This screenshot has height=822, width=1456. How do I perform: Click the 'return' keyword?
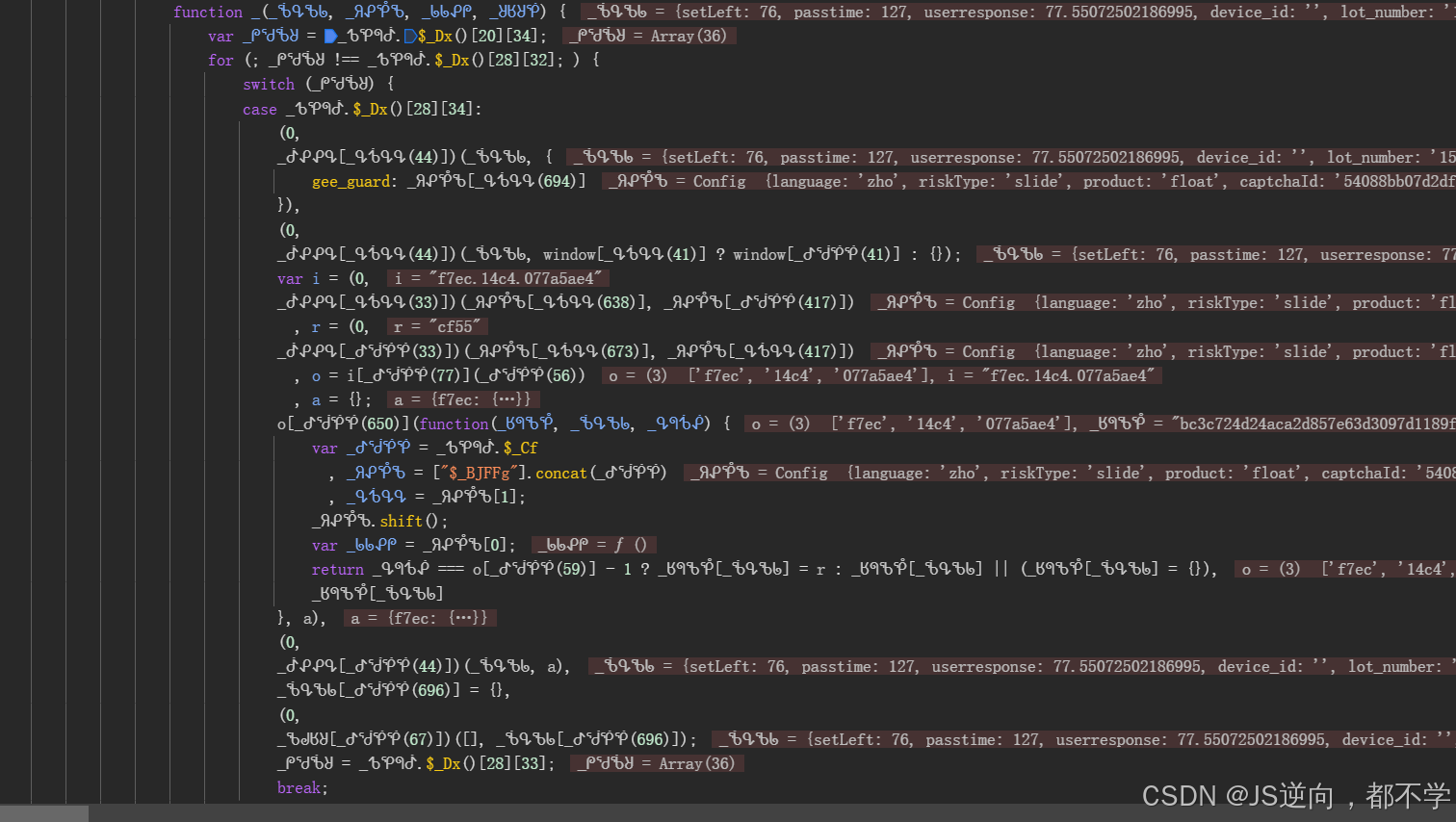tap(338, 569)
